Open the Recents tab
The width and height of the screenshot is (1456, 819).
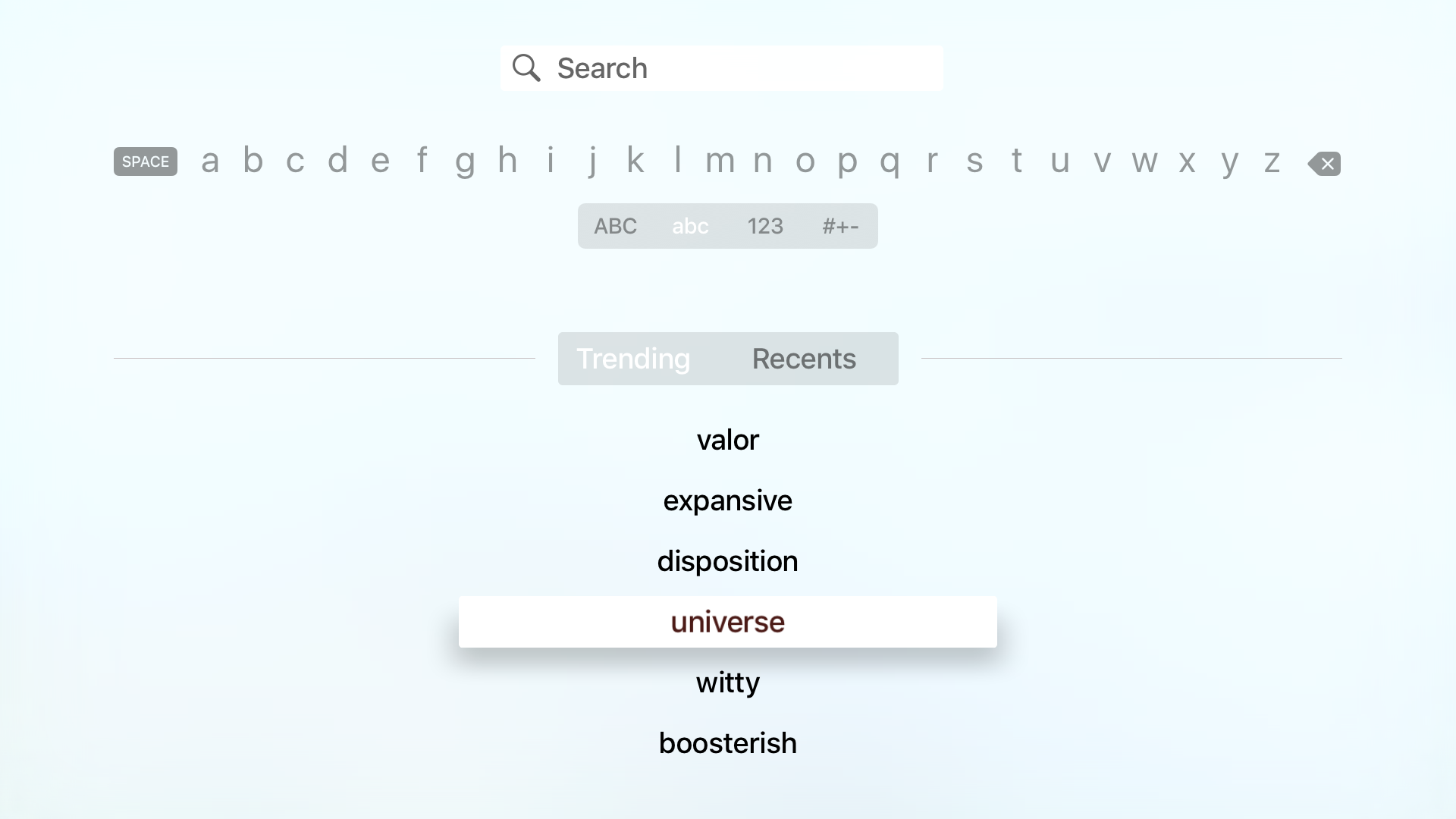[x=804, y=358]
